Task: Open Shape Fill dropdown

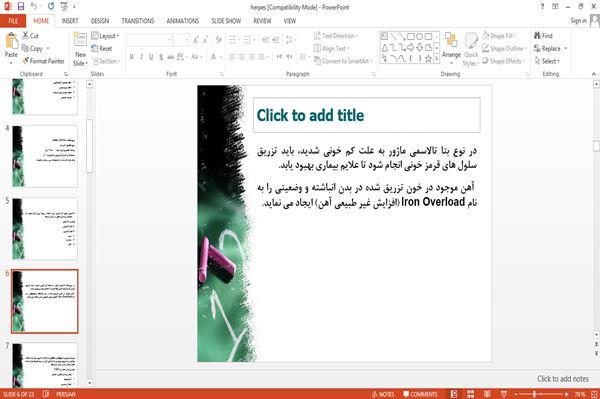Action: [x=499, y=36]
